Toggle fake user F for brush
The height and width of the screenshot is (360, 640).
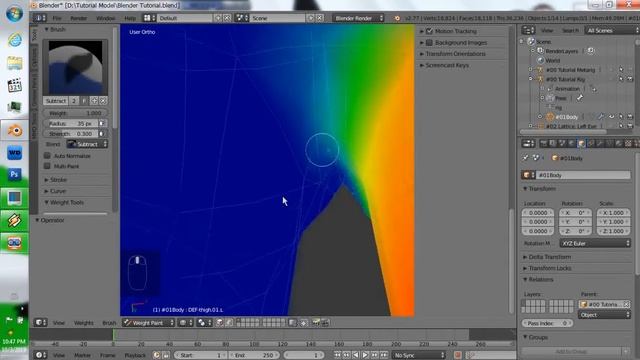click(84, 100)
